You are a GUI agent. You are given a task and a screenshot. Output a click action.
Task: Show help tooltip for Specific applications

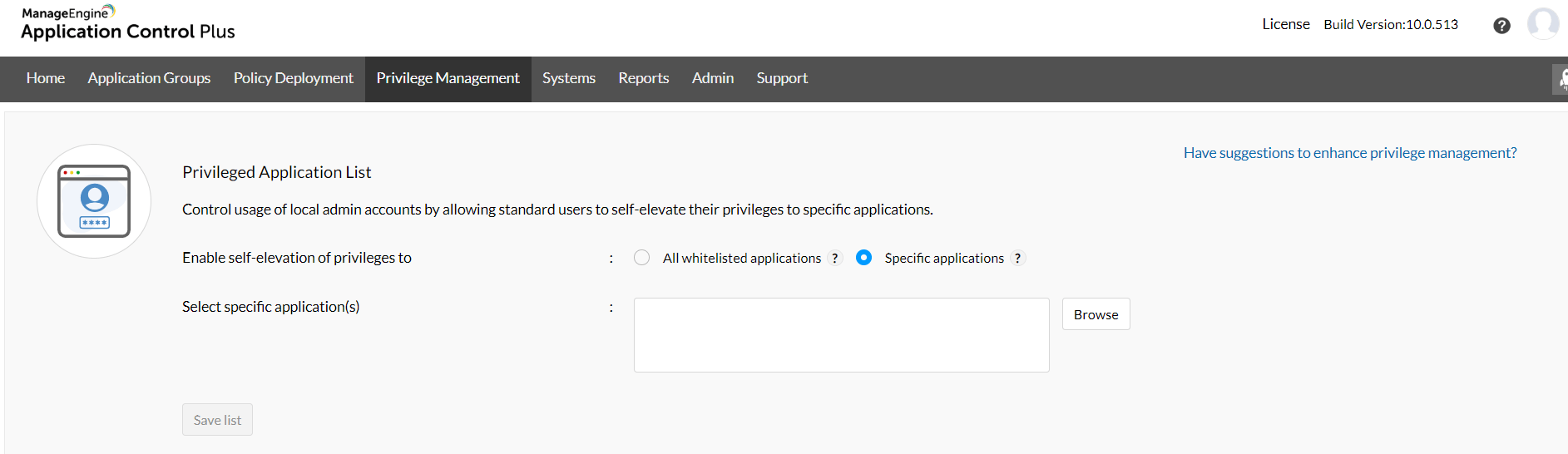point(1017,259)
